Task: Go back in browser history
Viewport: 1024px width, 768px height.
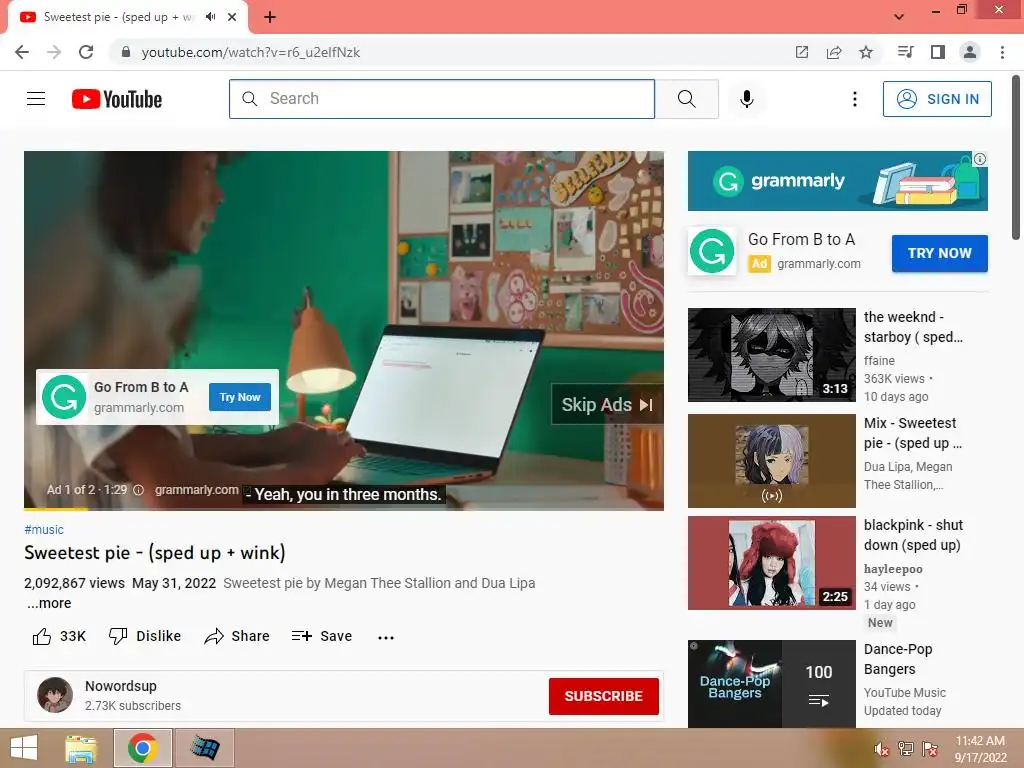Action: pos(22,52)
